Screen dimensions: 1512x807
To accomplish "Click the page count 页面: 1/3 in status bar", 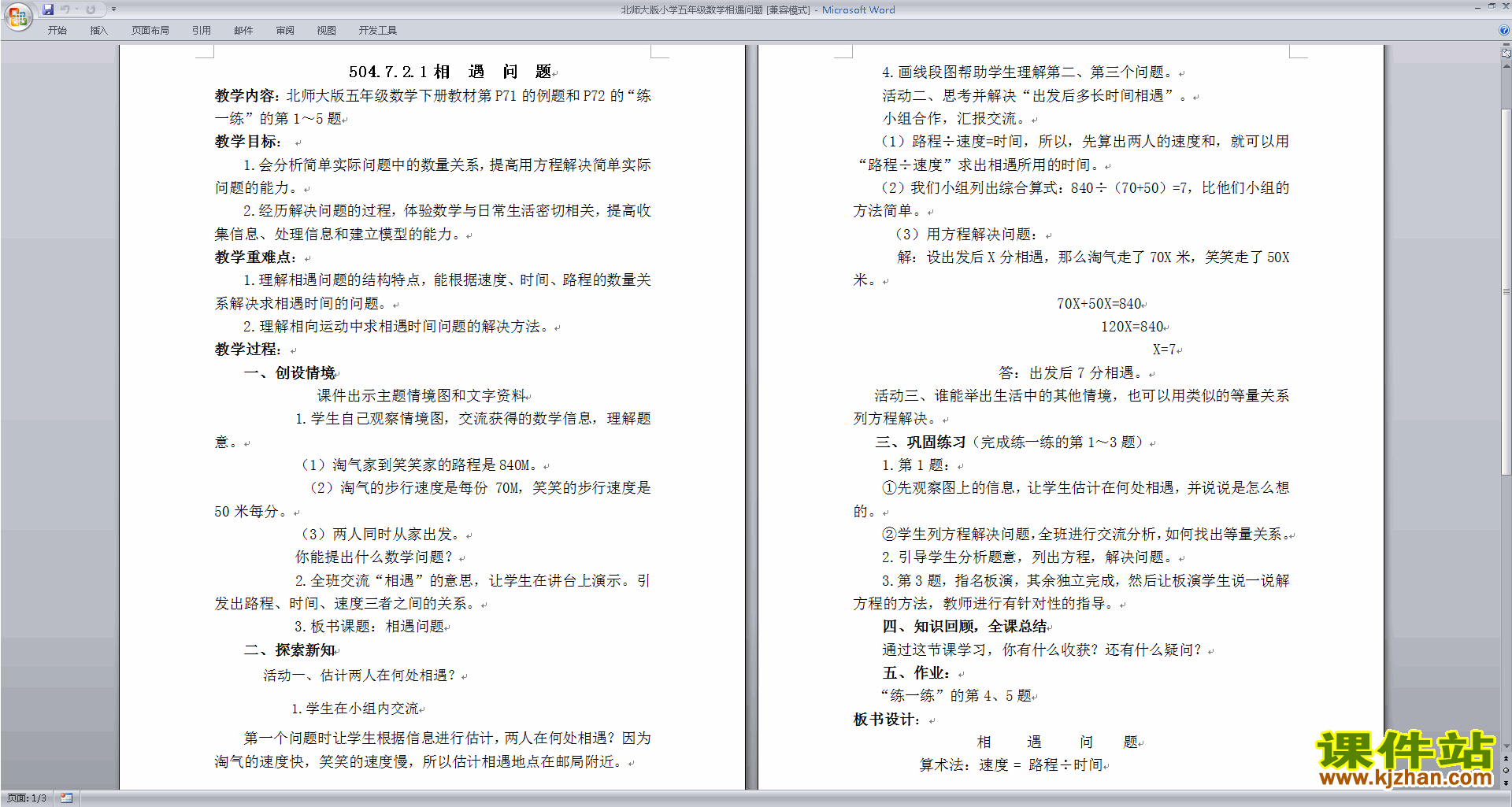I will 27,798.
